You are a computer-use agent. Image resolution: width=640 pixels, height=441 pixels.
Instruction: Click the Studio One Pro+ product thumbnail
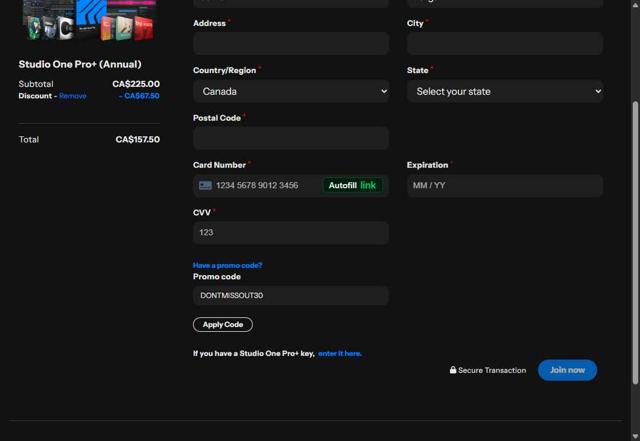pos(89,20)
